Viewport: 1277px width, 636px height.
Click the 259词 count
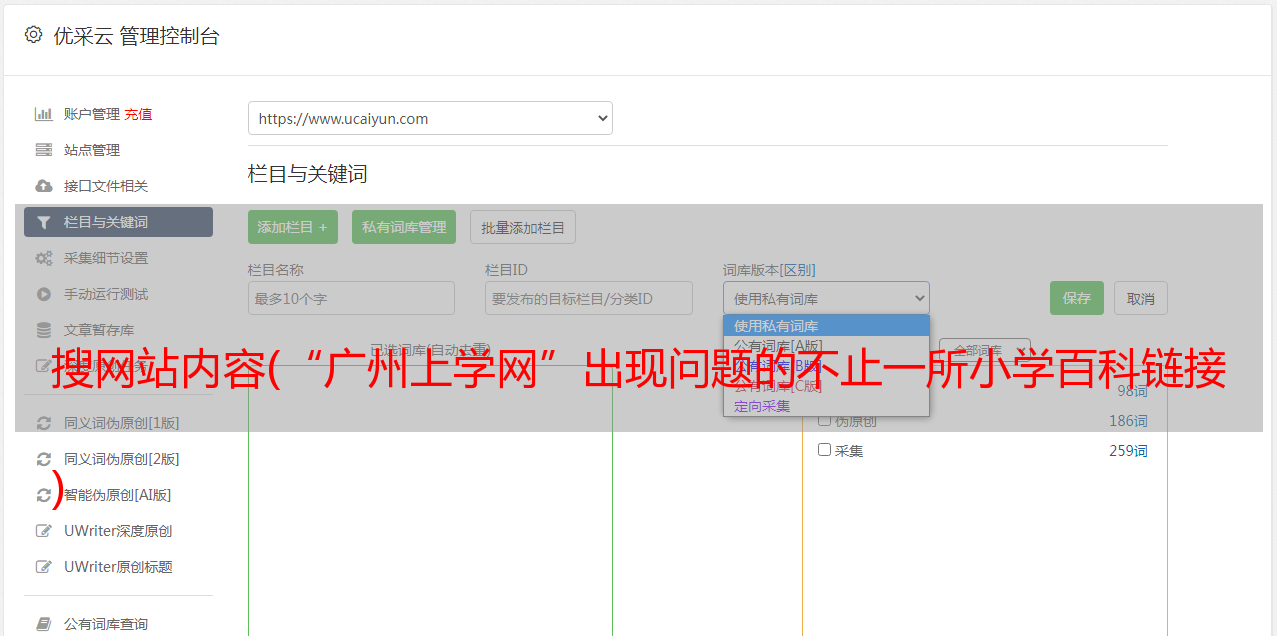point(1128,451)
